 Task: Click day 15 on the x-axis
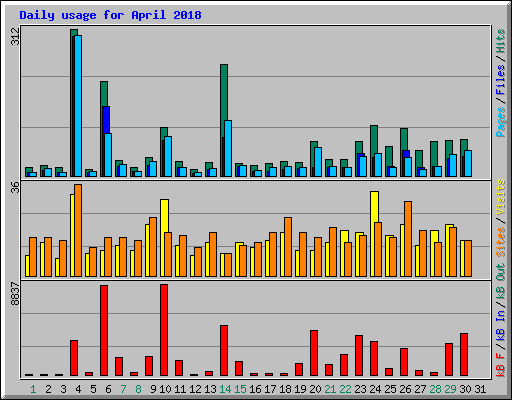240,389
